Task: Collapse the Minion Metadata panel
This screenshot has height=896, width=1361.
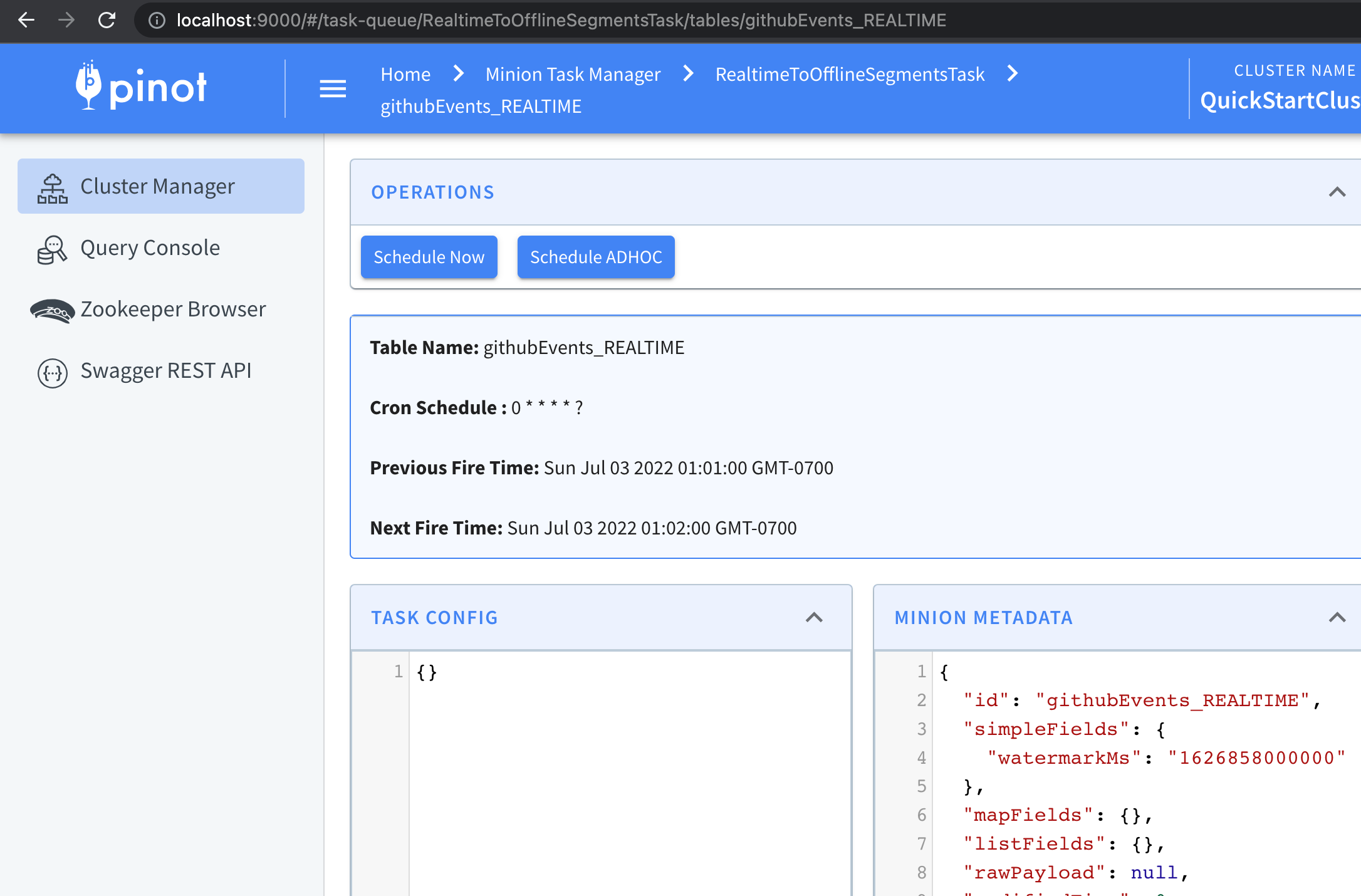Action: click(x=1337, y=618)
